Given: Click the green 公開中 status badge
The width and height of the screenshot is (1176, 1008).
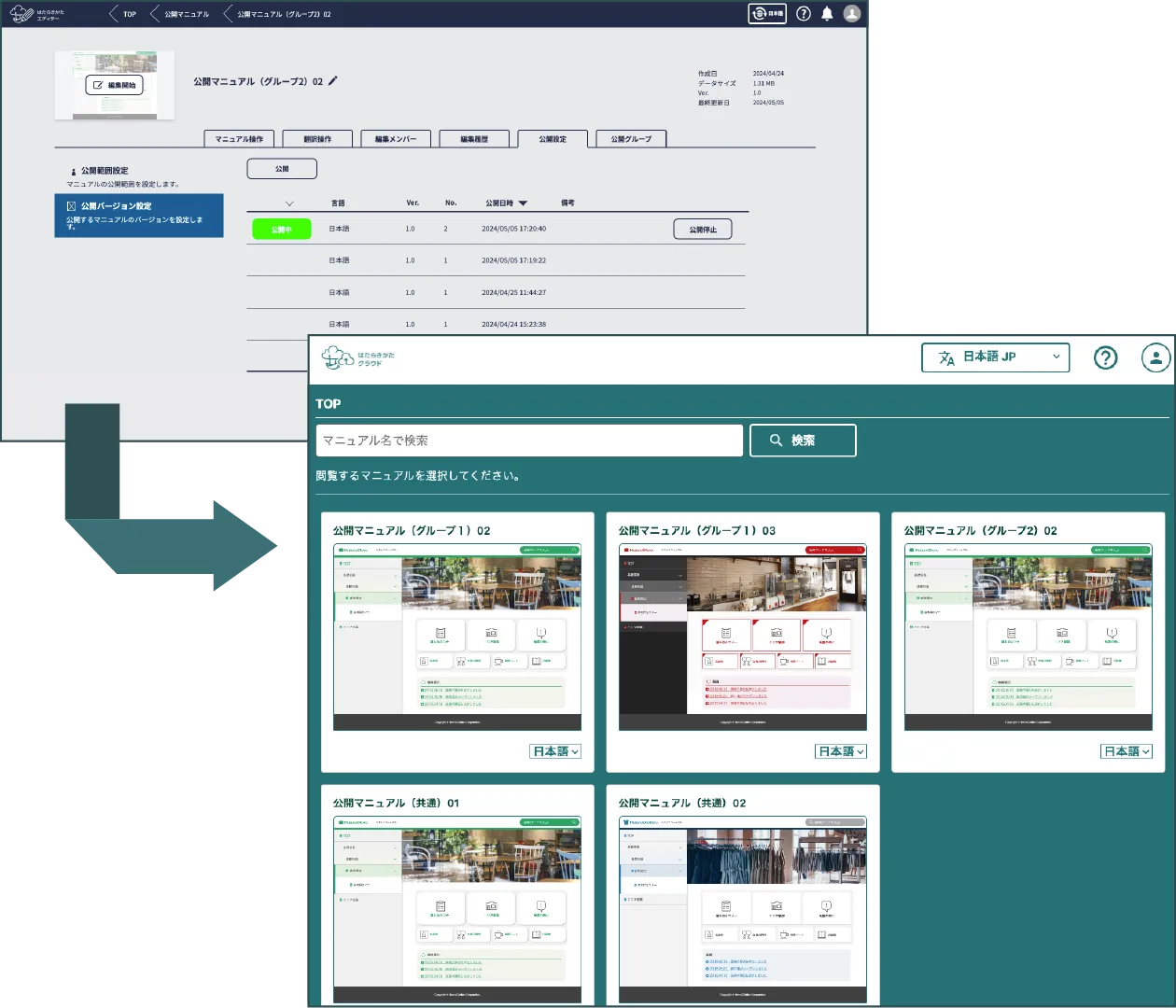Looking at the screenshot, I should pyautogui.click(x=281, y=229).
